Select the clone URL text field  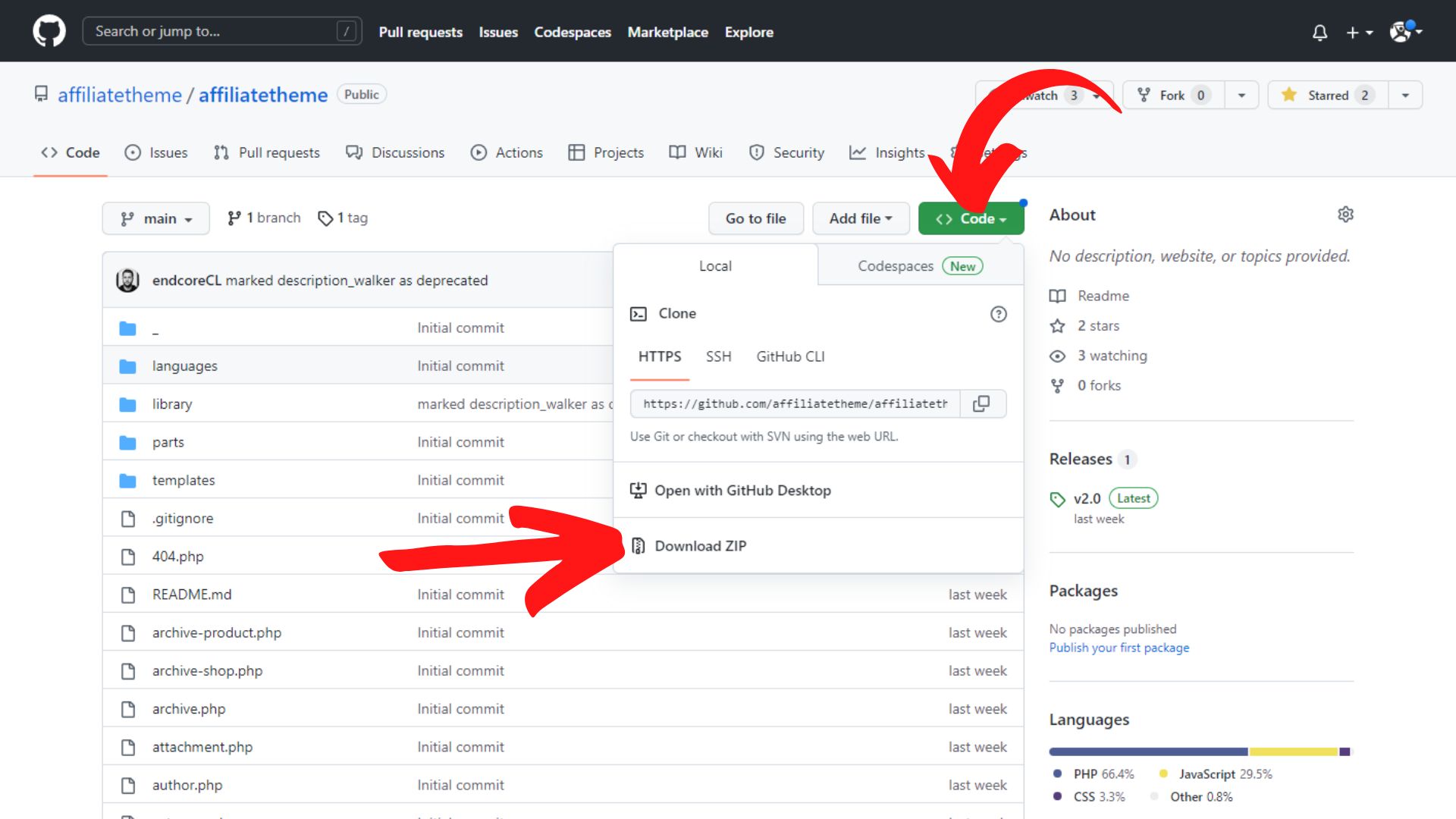coord(795,403)
